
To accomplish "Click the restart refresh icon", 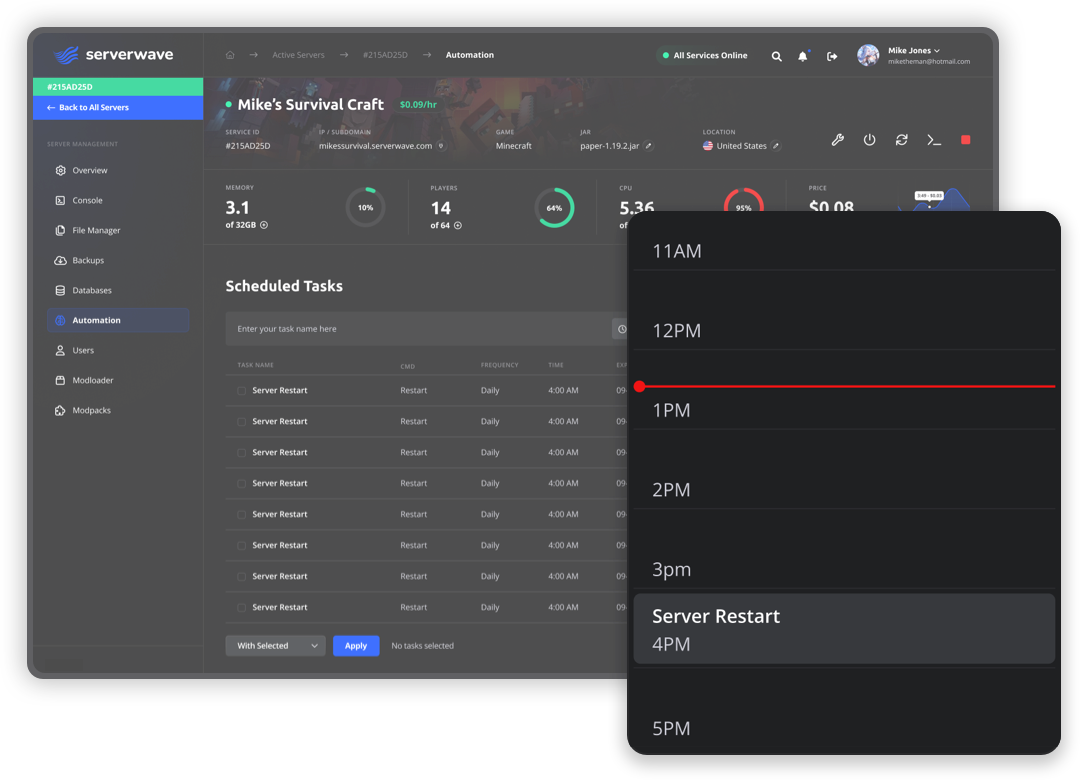I will pos(901,140).
